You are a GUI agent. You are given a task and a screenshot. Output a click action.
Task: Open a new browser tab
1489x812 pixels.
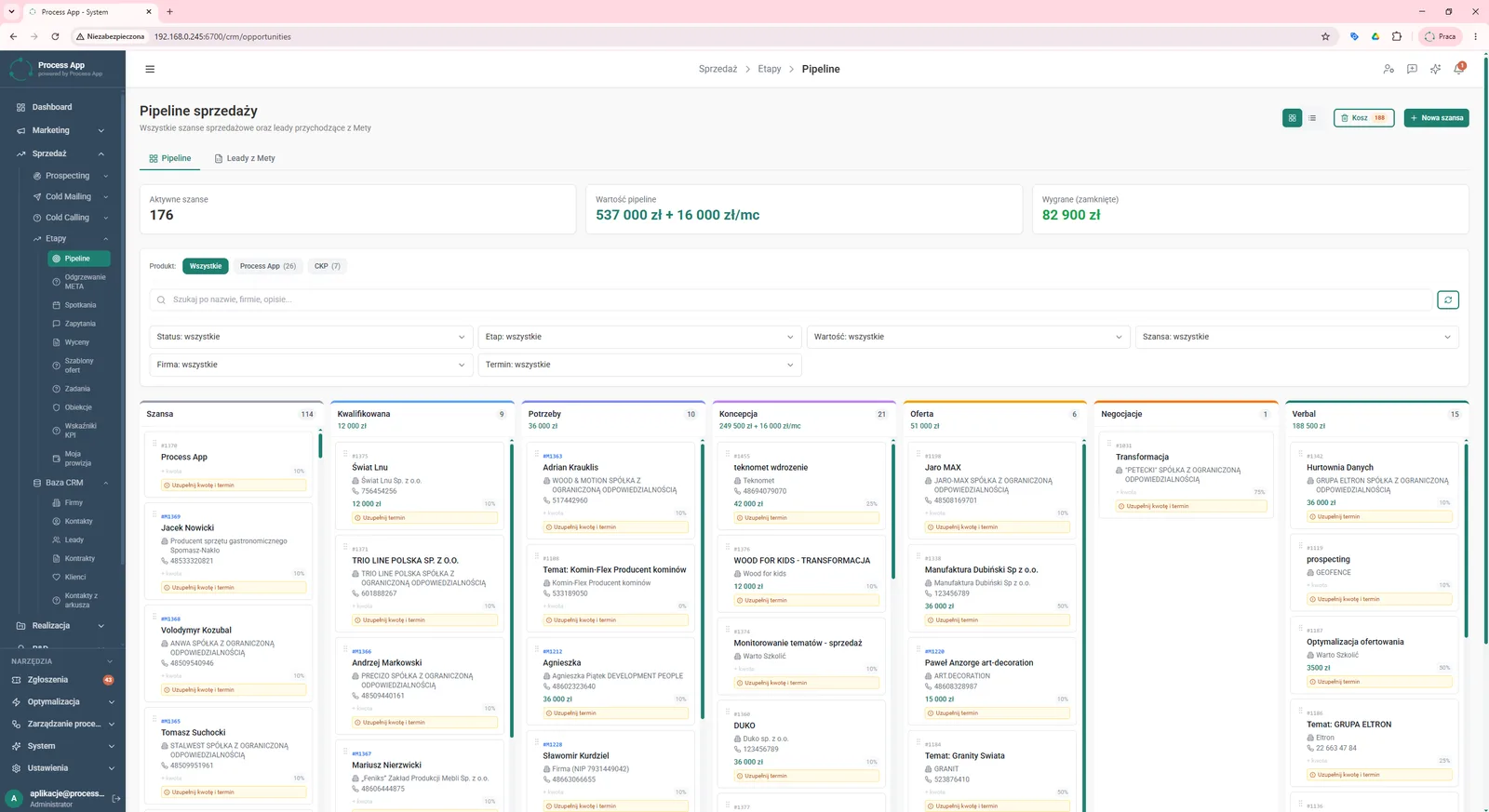[169, 11]
